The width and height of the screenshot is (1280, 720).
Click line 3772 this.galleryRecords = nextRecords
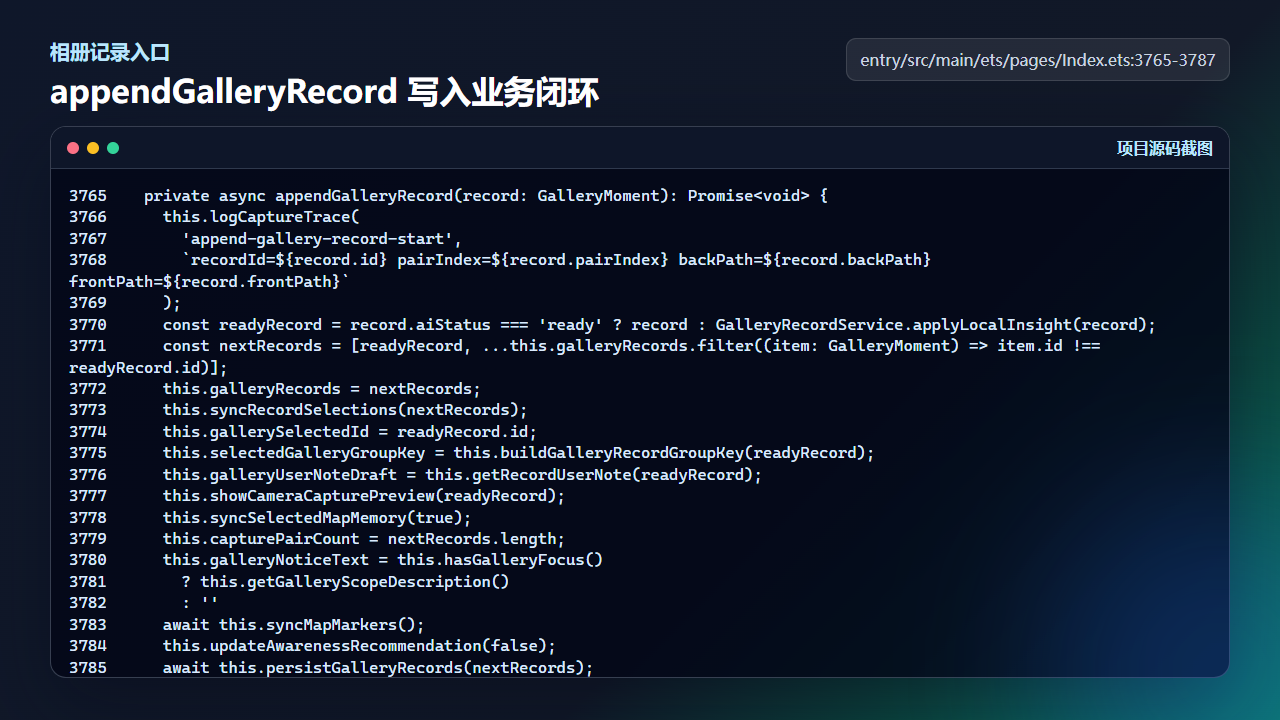click(322, 389)
